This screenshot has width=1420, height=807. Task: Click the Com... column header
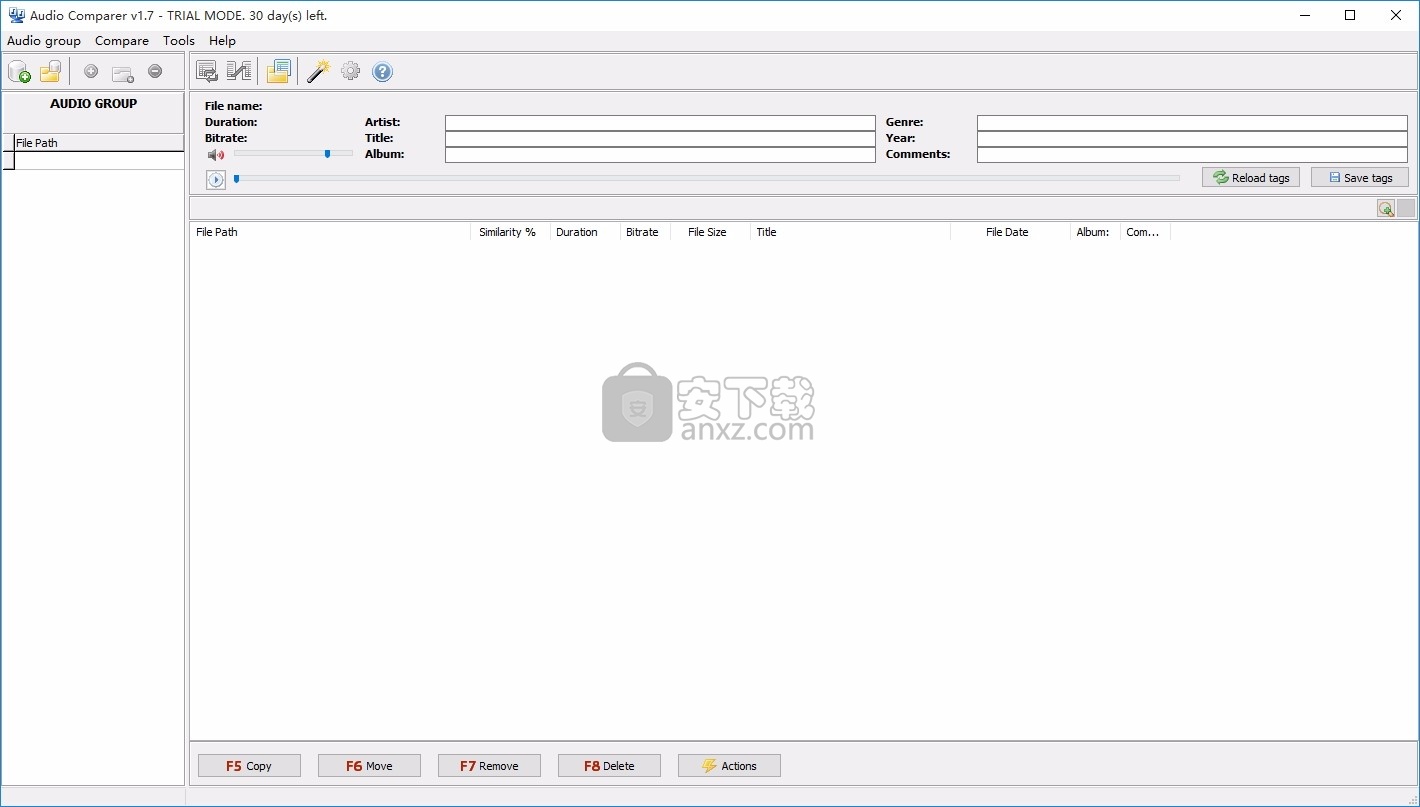(x=1145, y=232)
